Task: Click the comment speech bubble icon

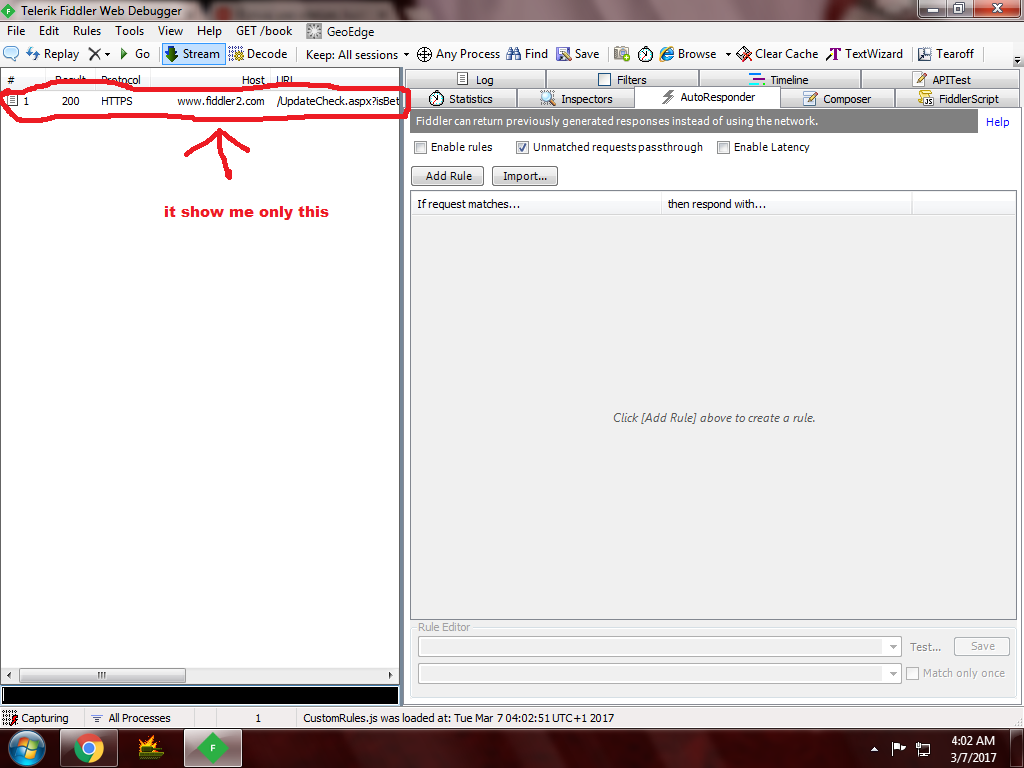Action: tap(11, 54)
